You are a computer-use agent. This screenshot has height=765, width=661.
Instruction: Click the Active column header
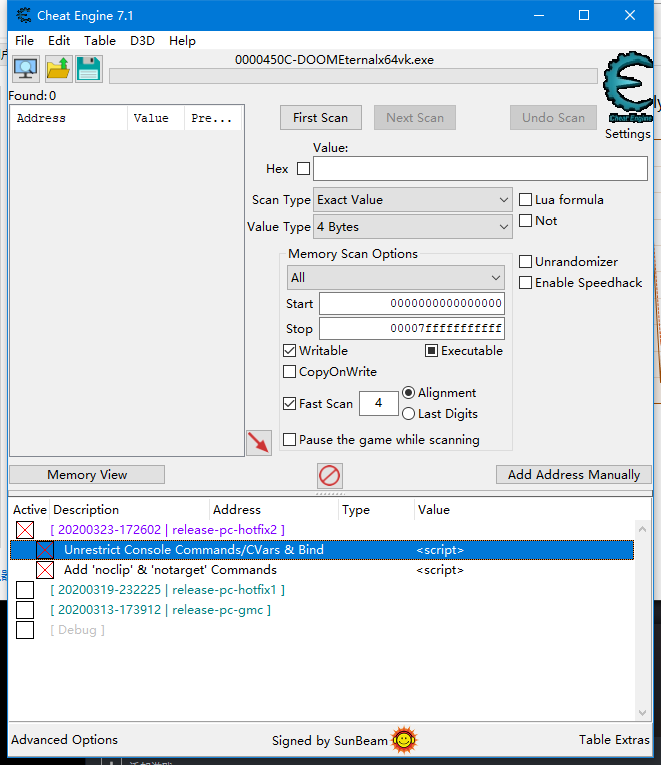click(30, 510)
